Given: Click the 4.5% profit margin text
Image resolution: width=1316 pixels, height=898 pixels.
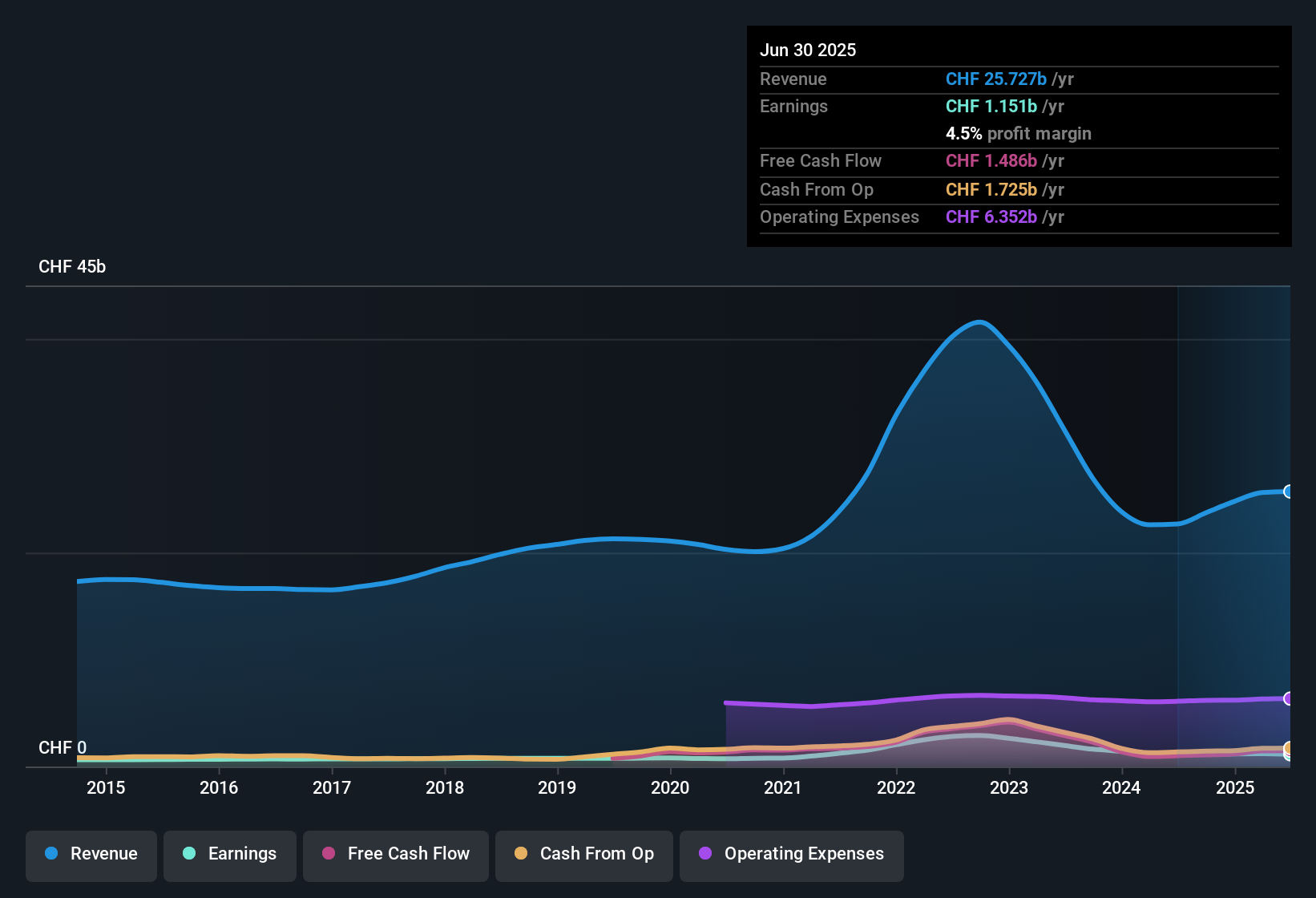Looking at the screenshot, I should coord(1018,134).
